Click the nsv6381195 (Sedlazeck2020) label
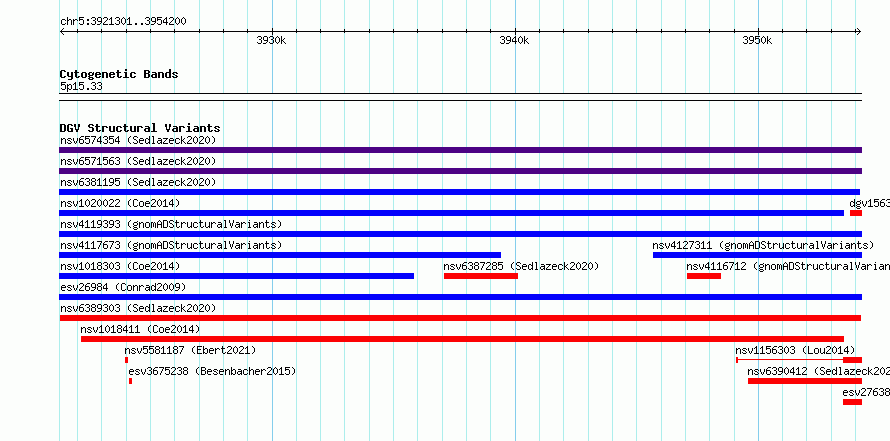The height and width of the screenshot is (441, 890). (138, 182)
